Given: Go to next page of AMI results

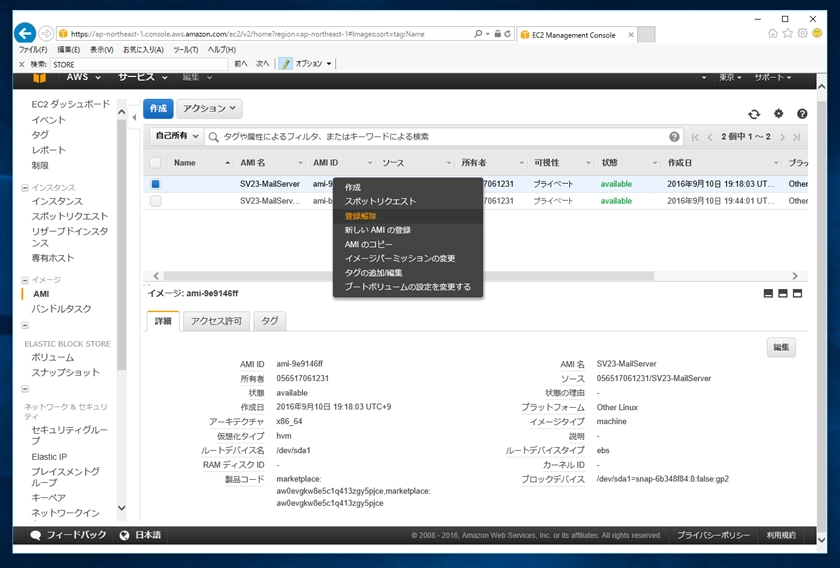Looking at the screenshot, I should coord(782,137).
